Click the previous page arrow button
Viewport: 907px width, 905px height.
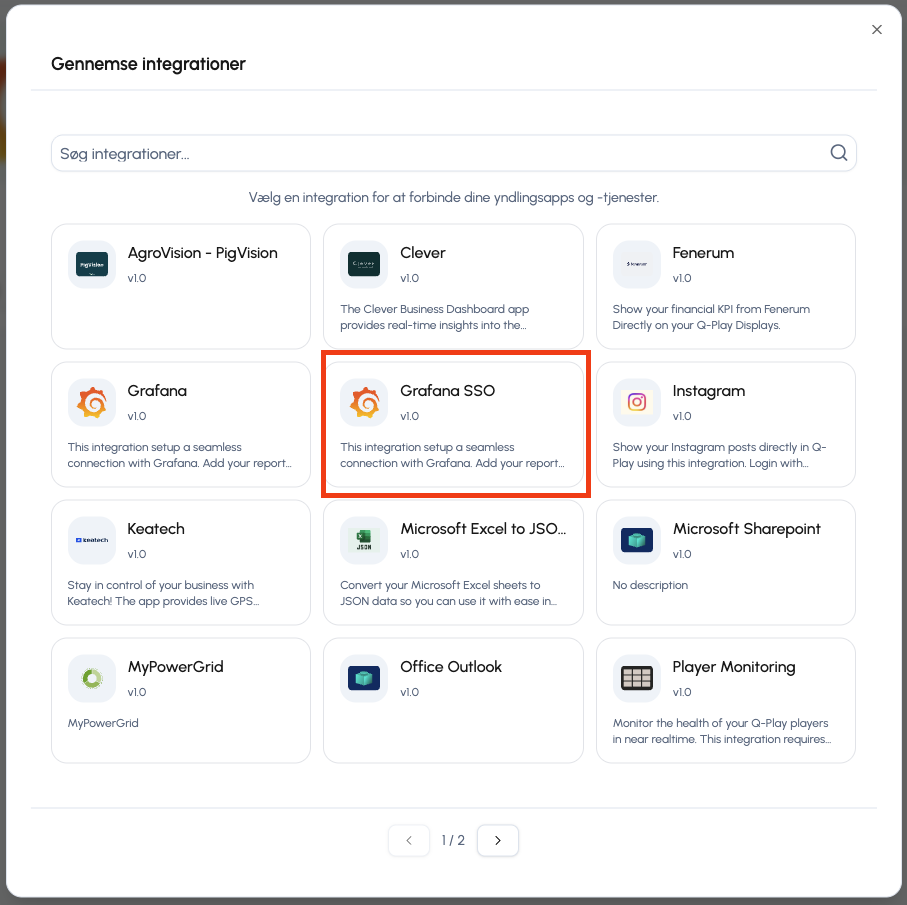pyautogui.click(x=409, y=840)
